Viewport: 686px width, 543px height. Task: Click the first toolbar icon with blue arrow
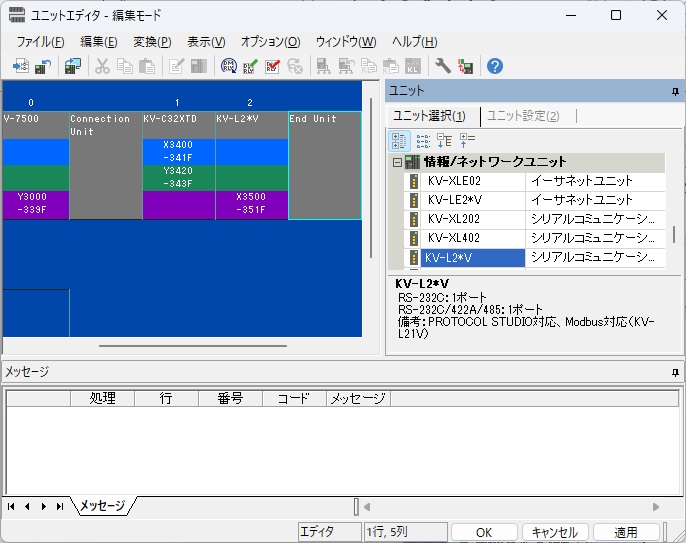click(20, 66)
